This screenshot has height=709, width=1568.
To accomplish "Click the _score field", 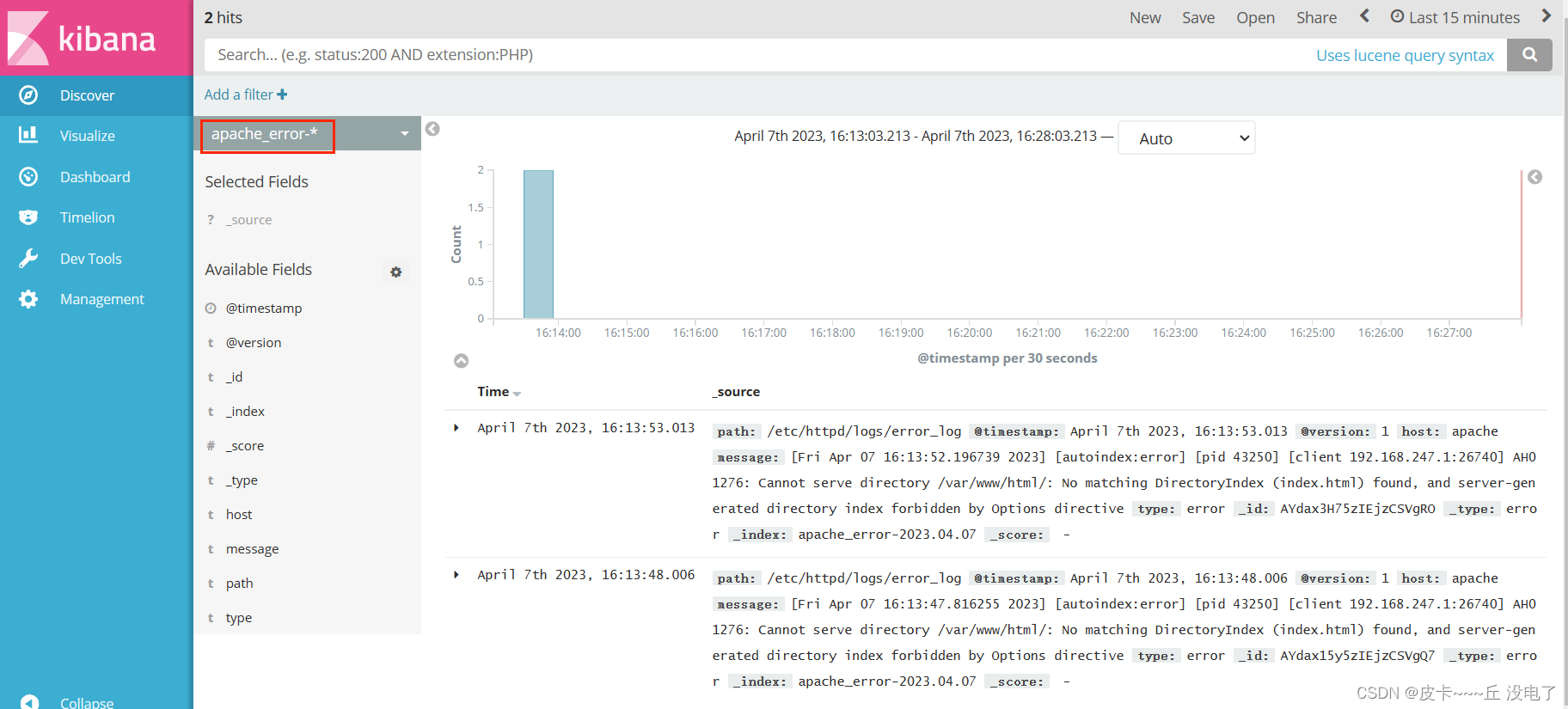I will pos(245,446).
